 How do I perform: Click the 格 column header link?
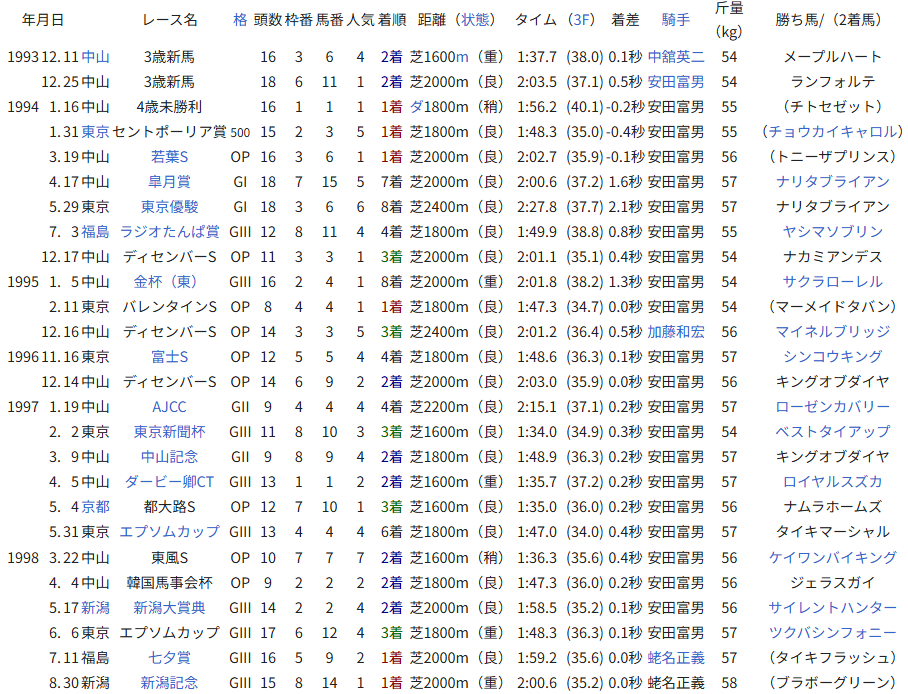239,19
